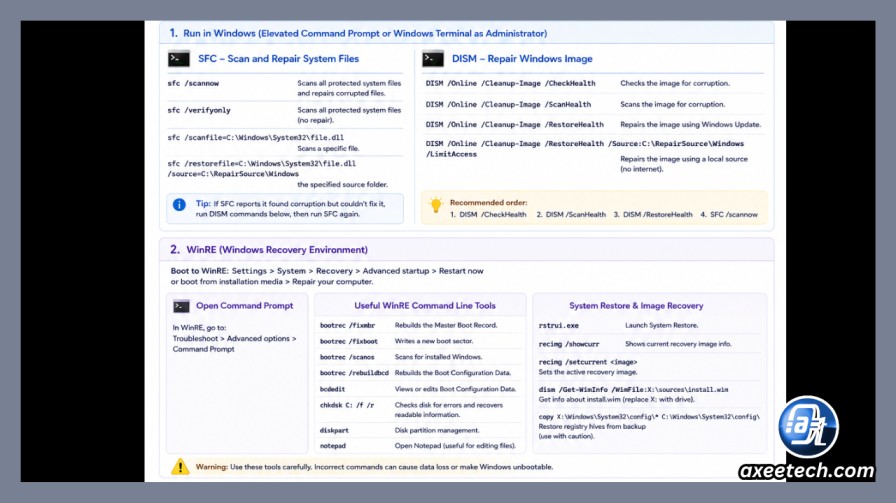Viewport: 896px width, 503px height.
Task: Click the 'bootrec /rebuildbcd' command
Action: 354,373
